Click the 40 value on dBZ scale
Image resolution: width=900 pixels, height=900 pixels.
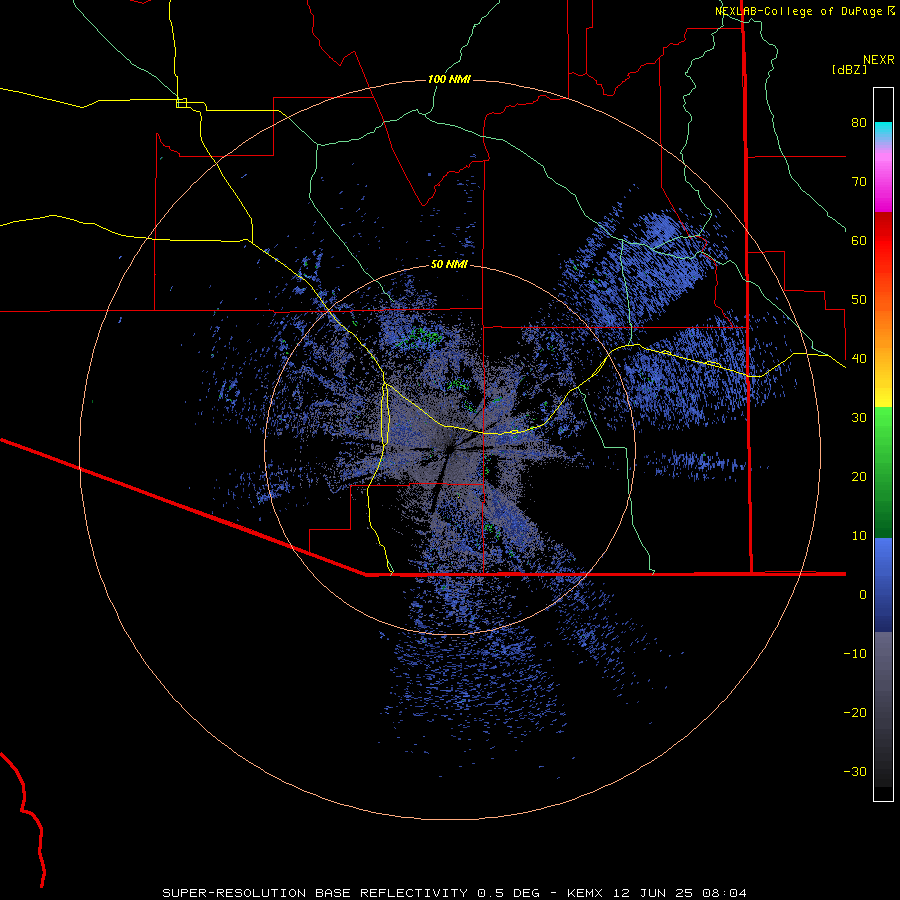[859, 359]
